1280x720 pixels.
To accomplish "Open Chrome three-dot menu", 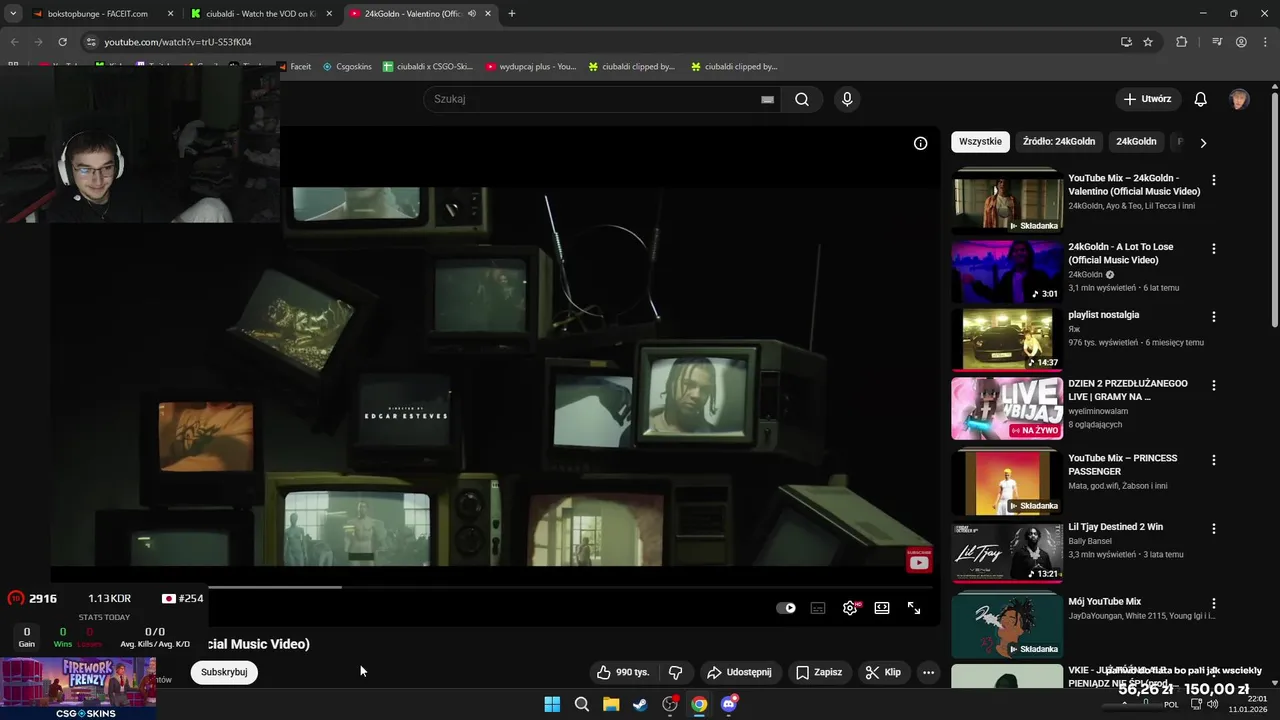I will (x=1265, y=42).
